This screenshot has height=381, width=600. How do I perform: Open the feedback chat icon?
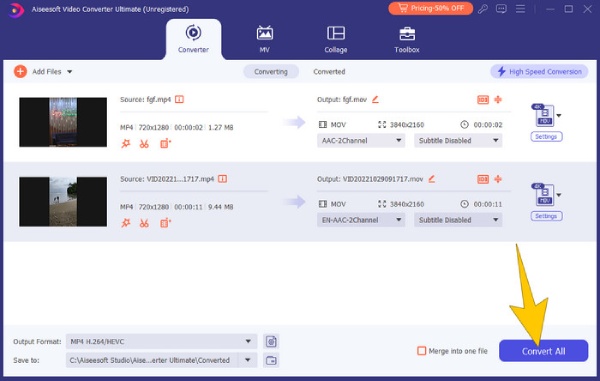pos(501,8)
